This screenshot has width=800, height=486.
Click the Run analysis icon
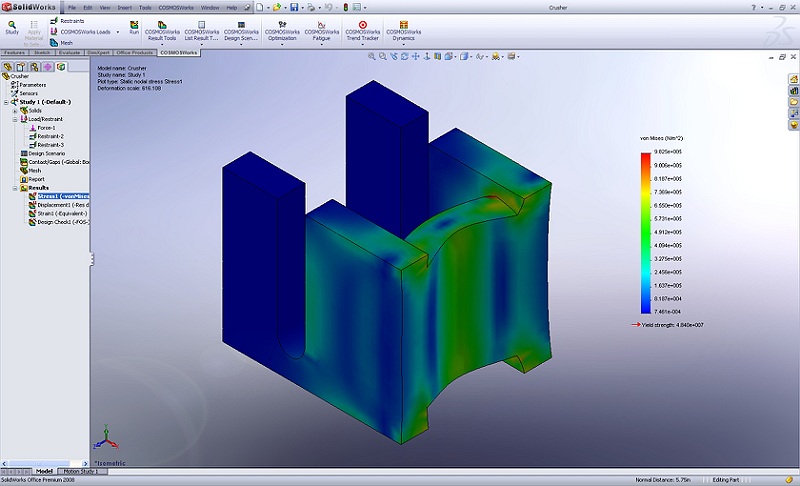pos(134,24)
